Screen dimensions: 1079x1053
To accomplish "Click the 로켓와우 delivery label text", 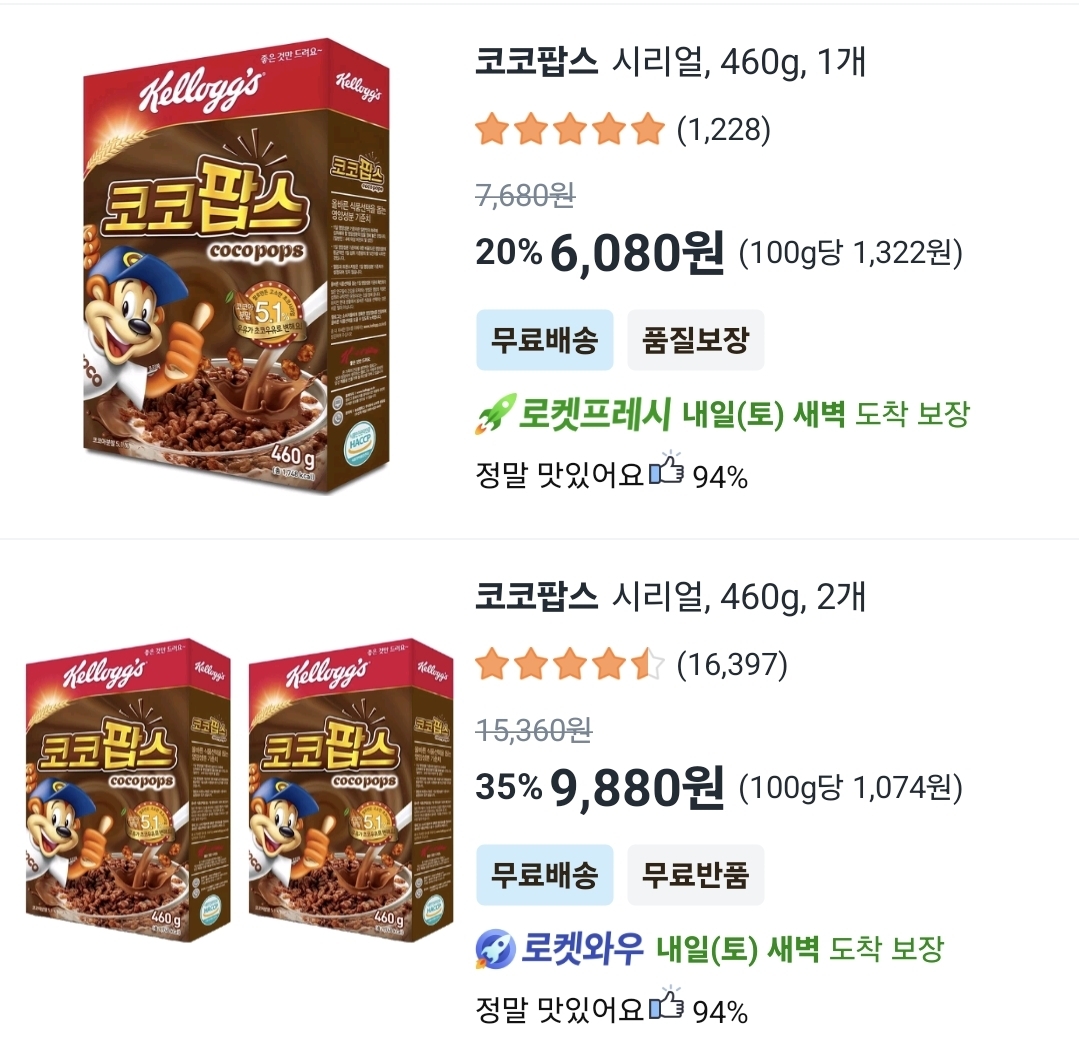I will tap(582, 949).
